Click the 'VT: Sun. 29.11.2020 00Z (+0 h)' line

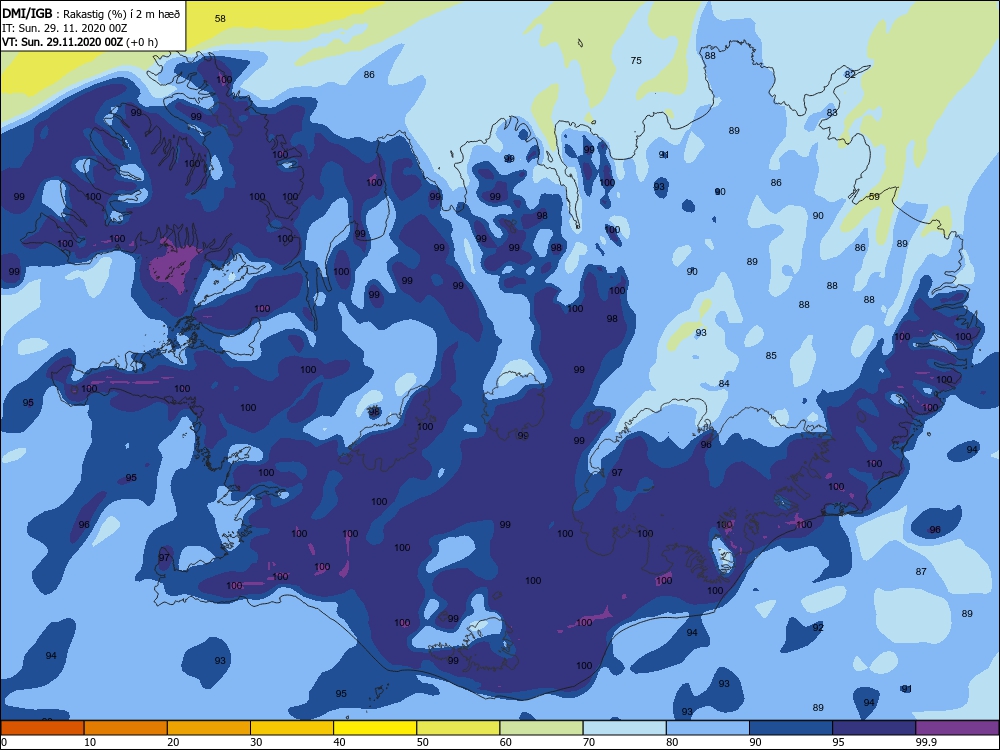coord(80,42)
